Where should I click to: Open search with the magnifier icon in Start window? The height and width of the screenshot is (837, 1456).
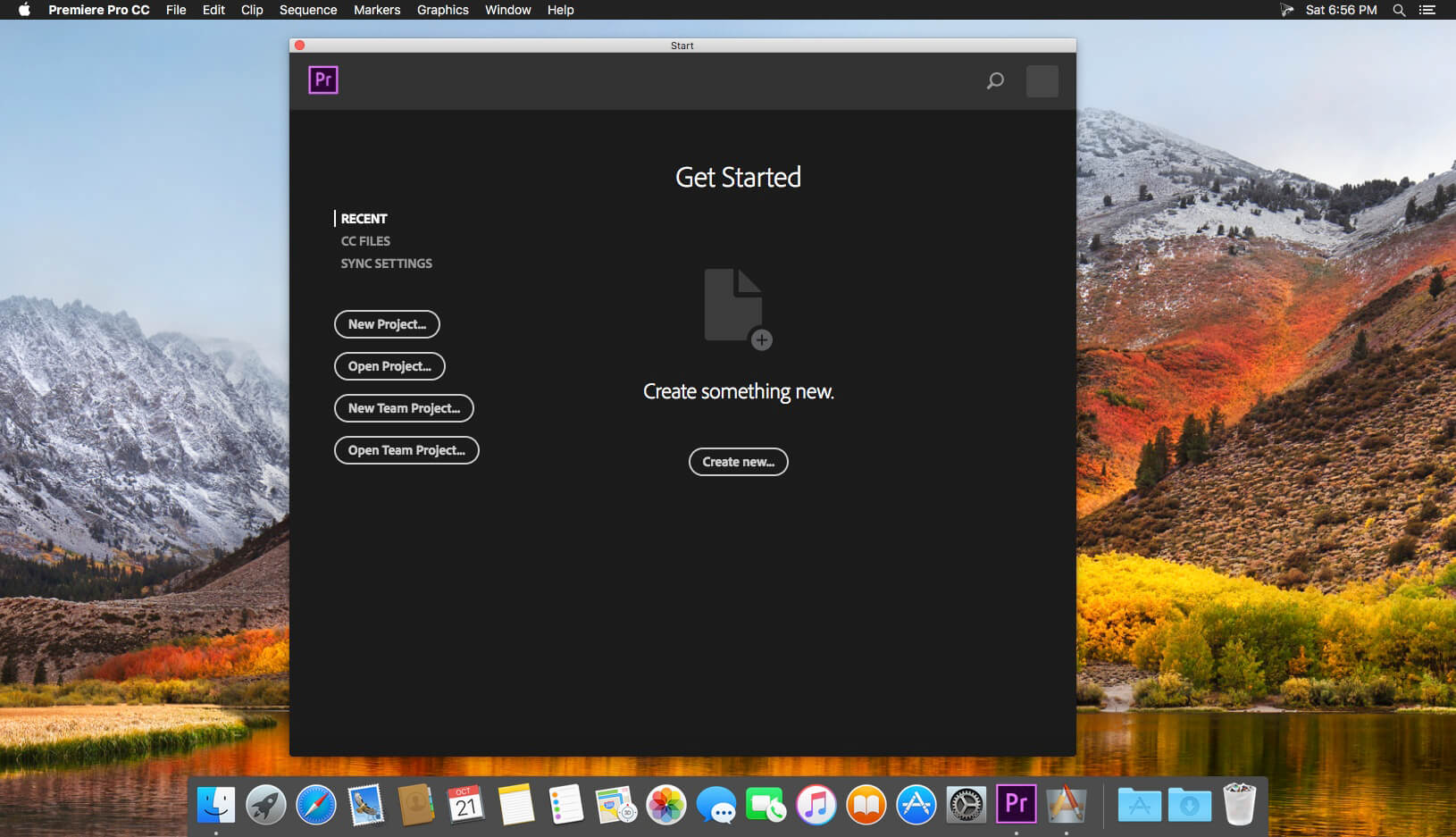point(995,81)
